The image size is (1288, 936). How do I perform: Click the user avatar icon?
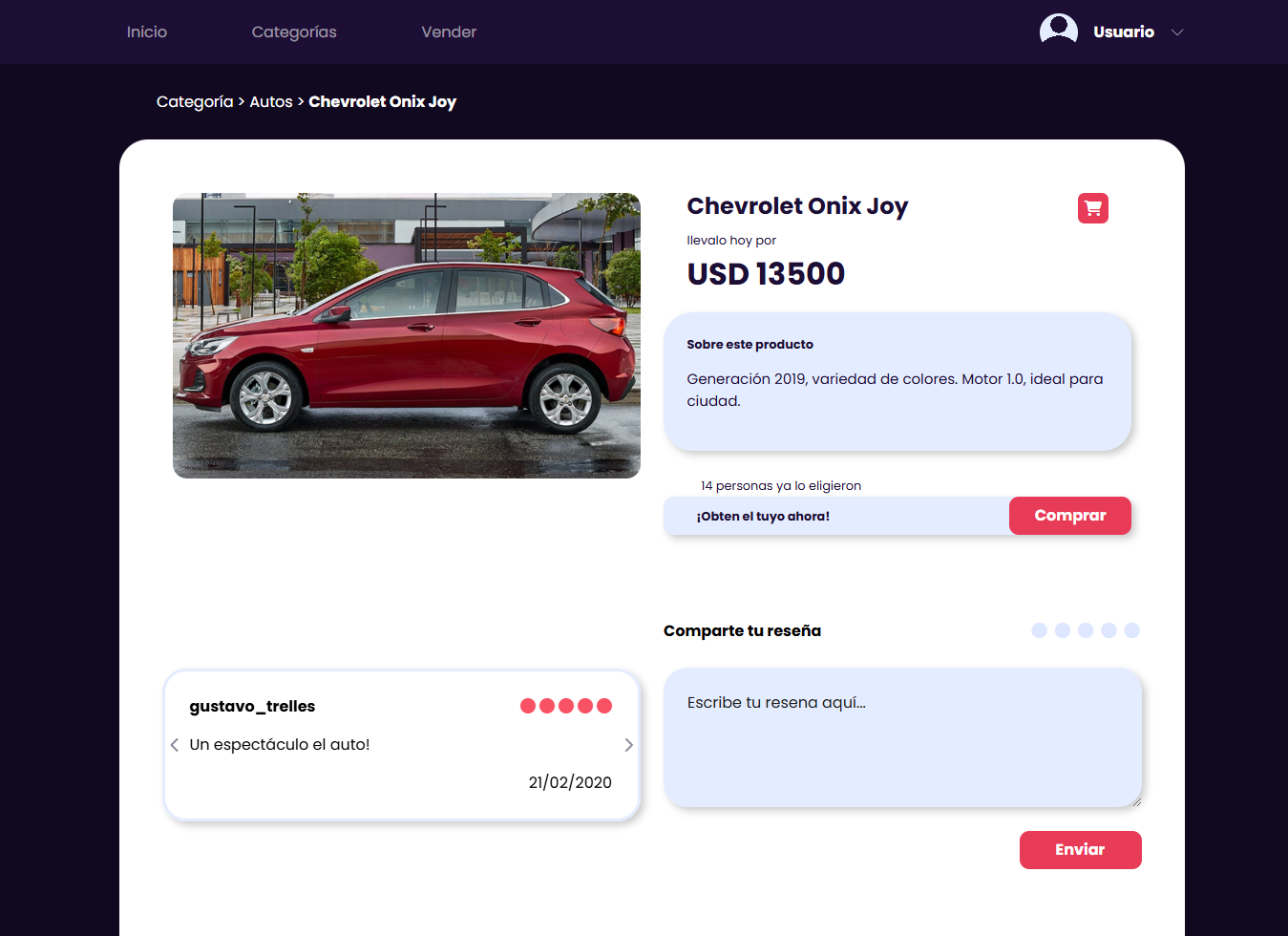1058,31
